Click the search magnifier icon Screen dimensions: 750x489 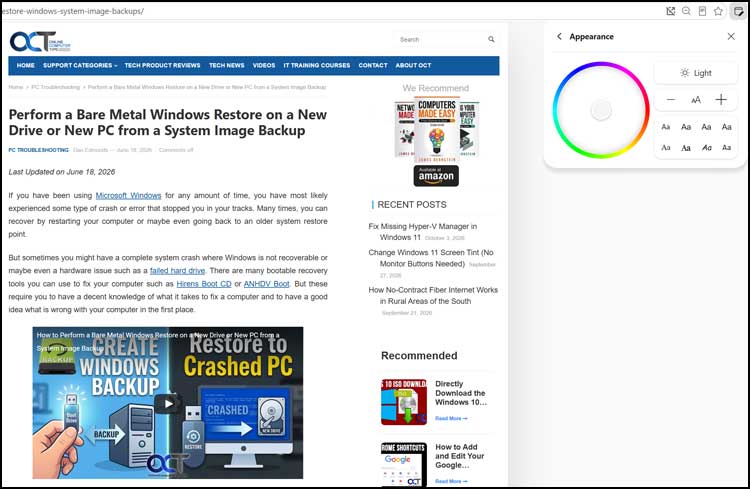click(x=491, y=39)
